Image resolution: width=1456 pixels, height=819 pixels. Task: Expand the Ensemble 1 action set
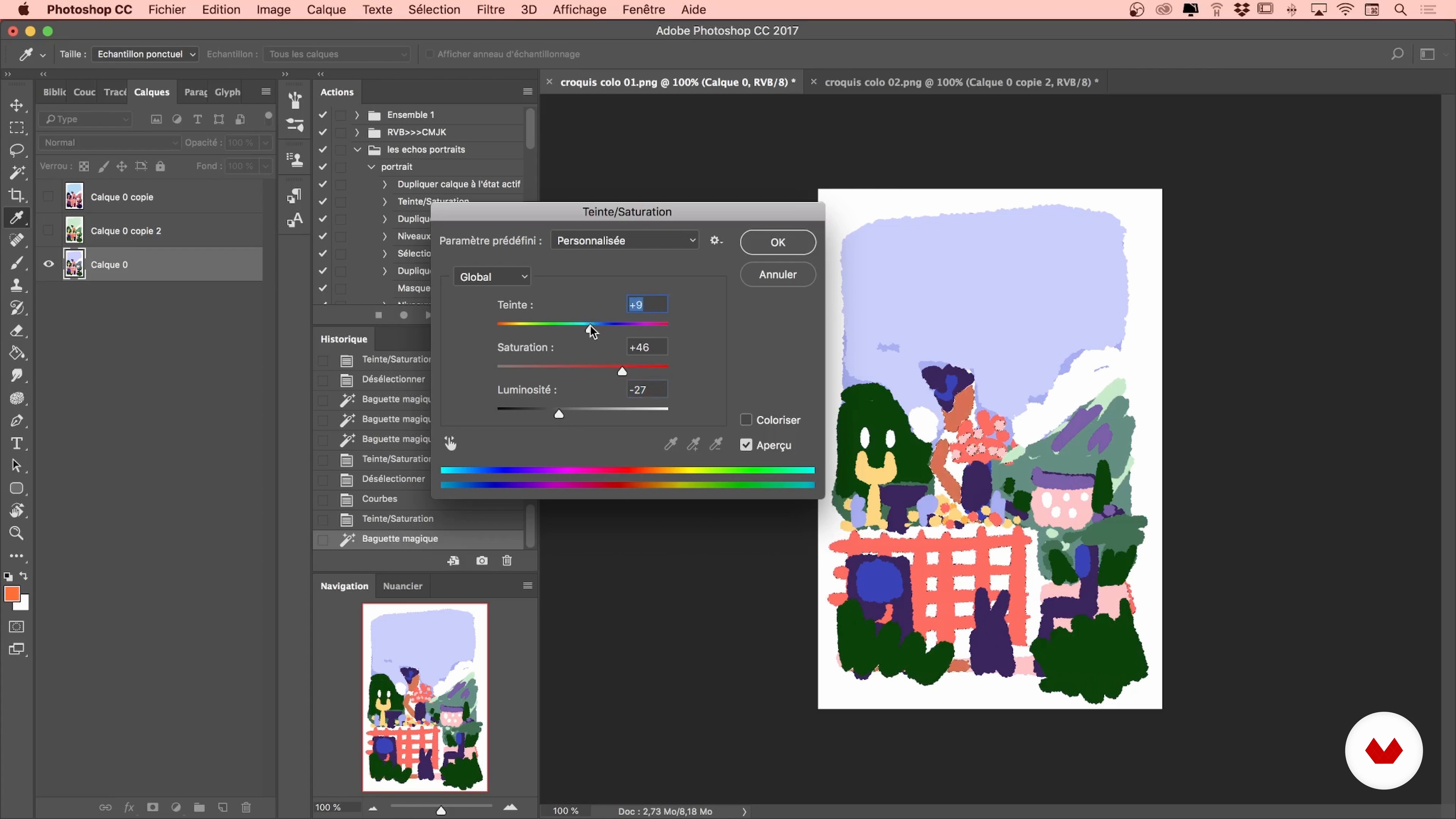[x=357, y=115]
